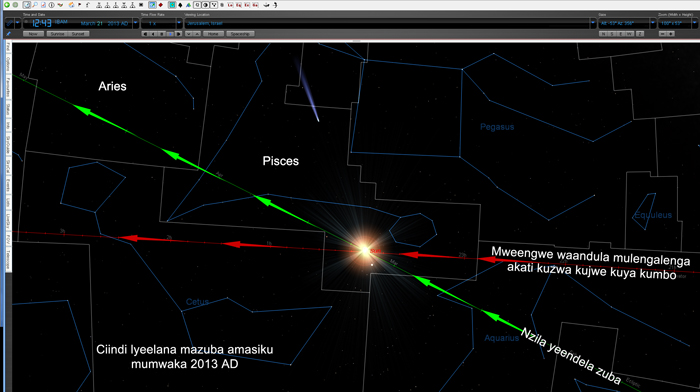Click the time mode icon left of the clock
This screenshot has width=700, height=392.
tap(9, 23)
